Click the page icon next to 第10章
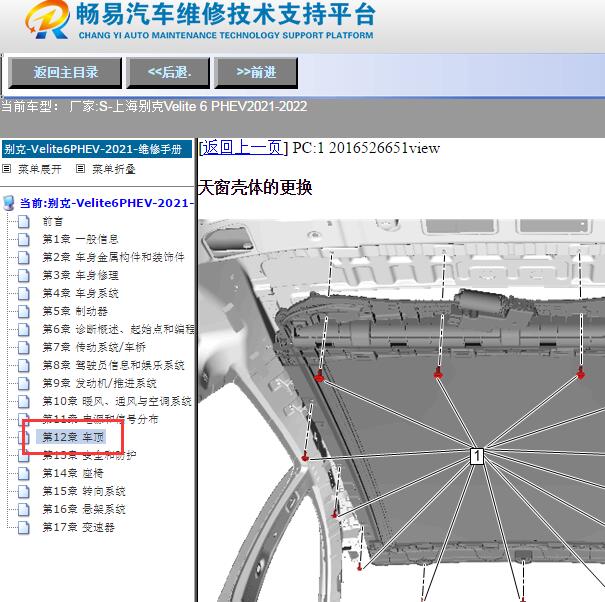 pos(24,401)
